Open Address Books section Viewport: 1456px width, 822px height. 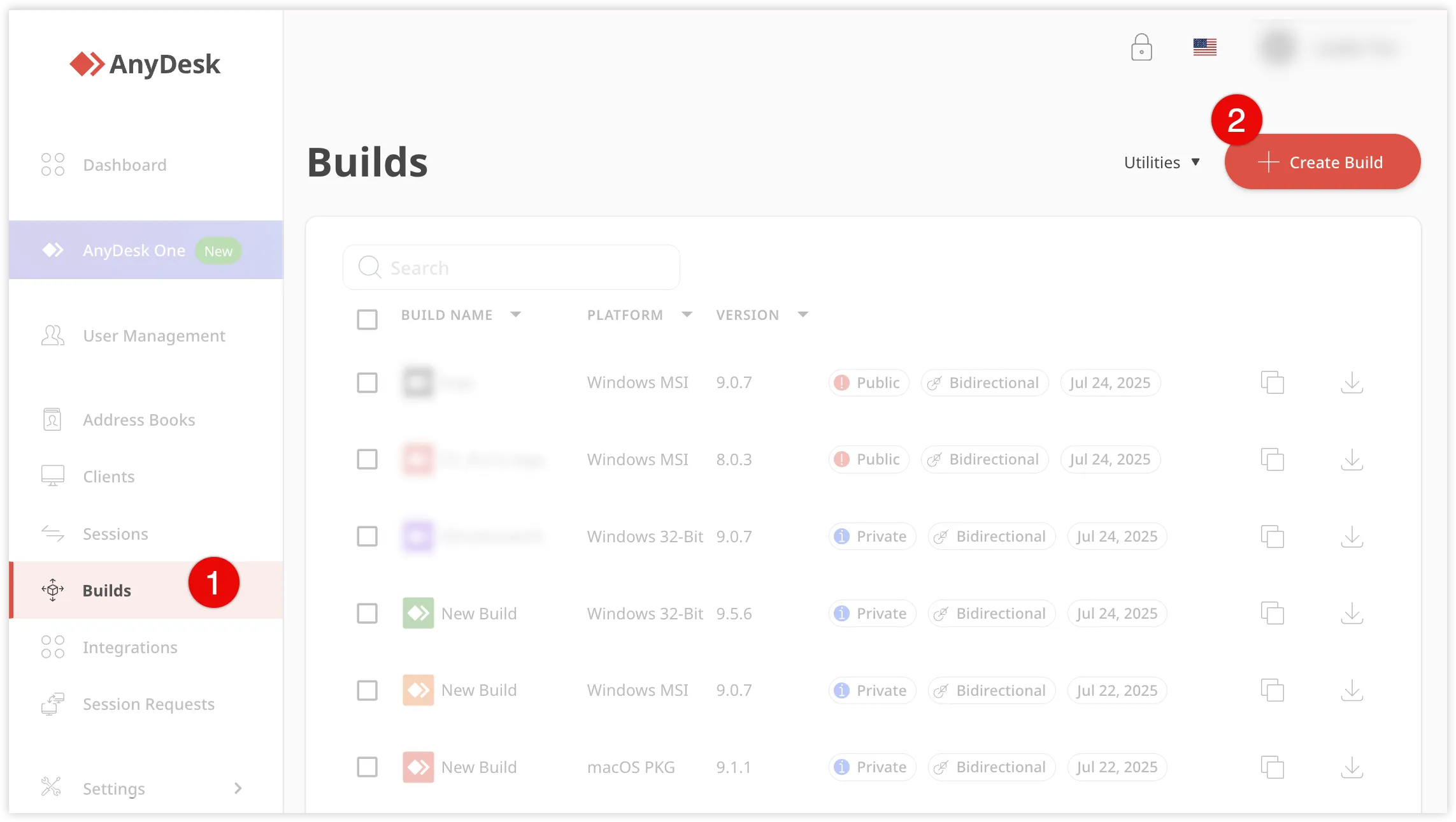pyautogui.click(x=138, y=419)
